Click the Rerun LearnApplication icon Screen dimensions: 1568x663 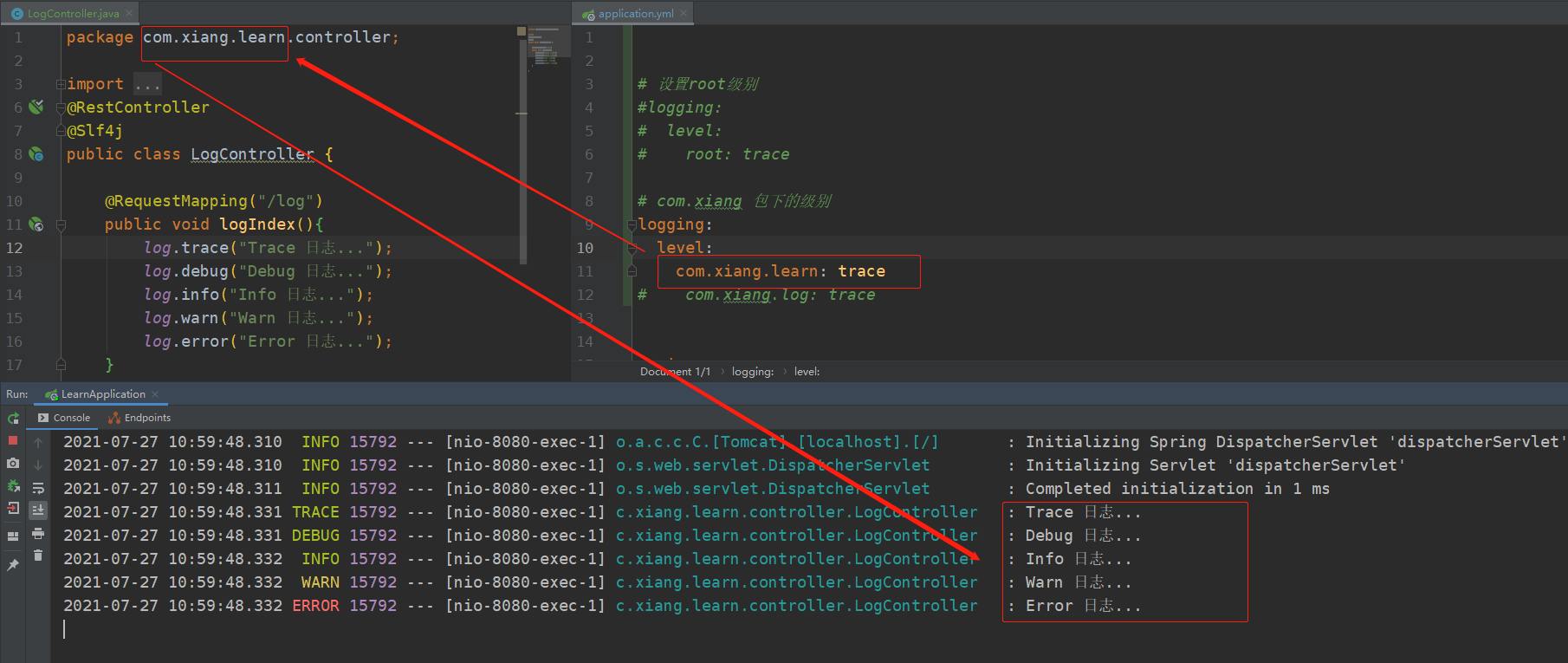(x=13, y=419)
